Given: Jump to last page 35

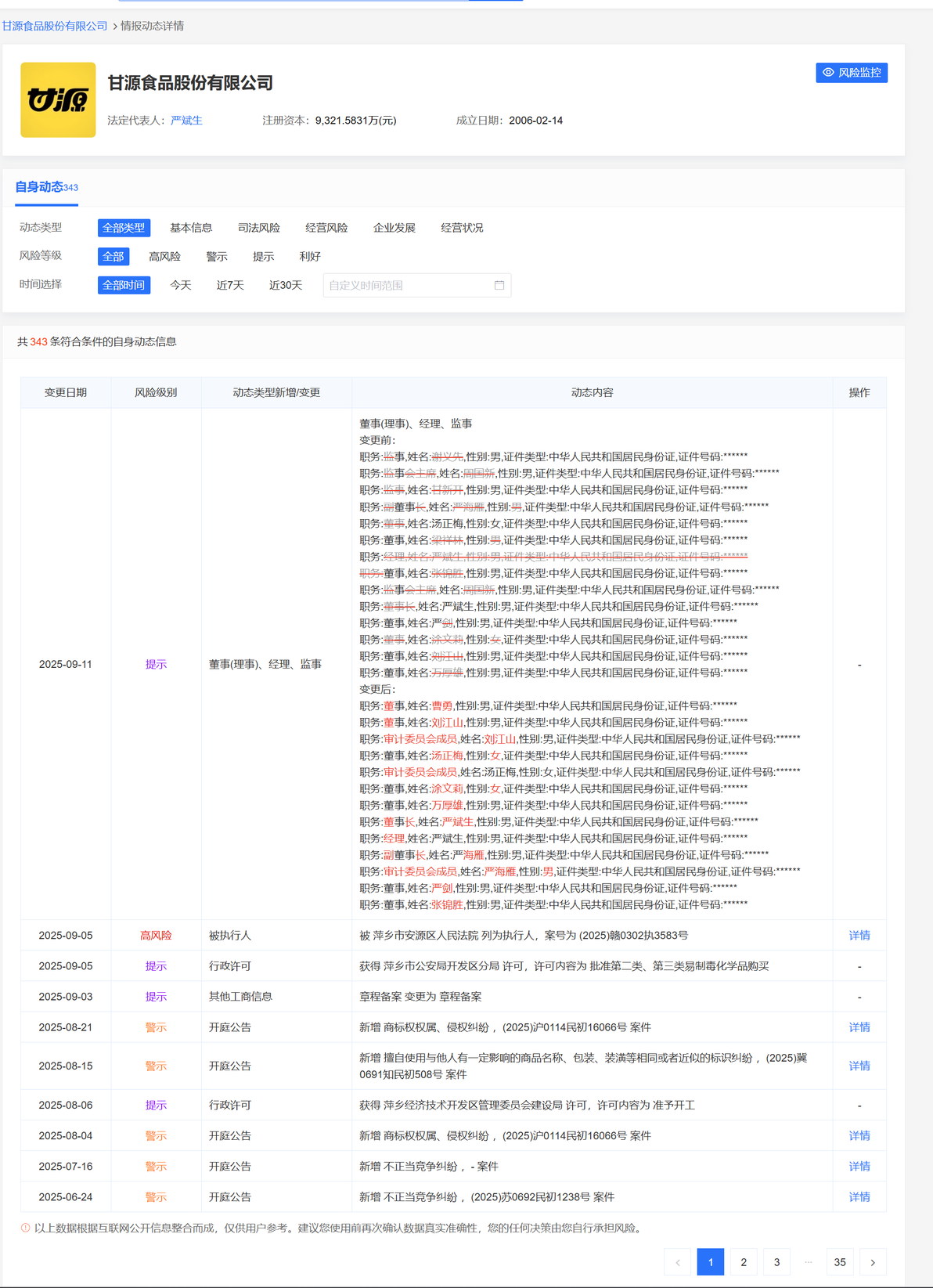Looking at the screenshot, I should pos(840,1262).
